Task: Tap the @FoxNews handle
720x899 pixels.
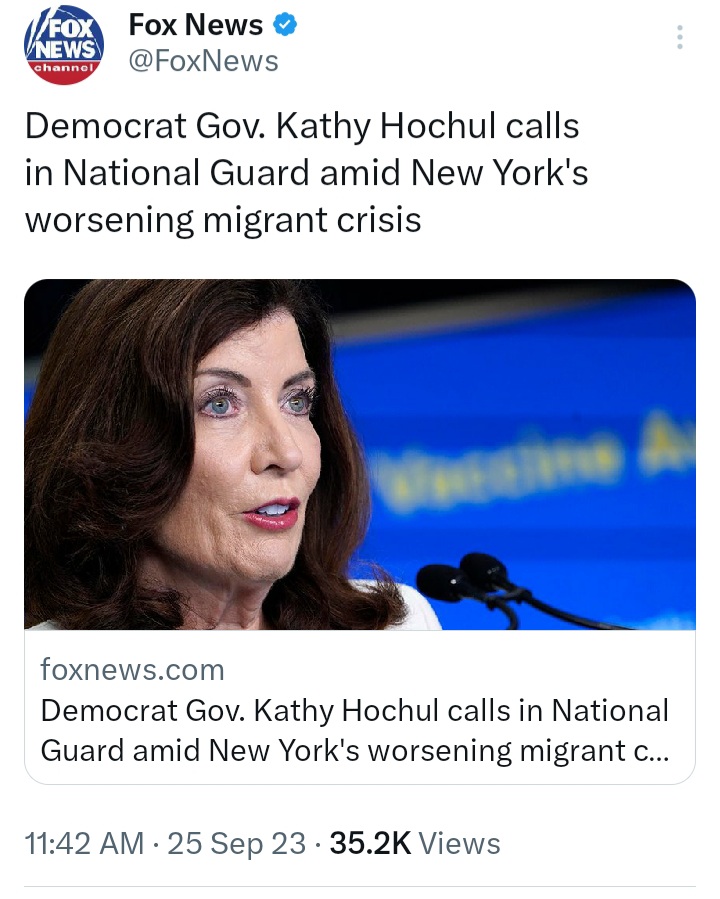Action: pos(204,61)
